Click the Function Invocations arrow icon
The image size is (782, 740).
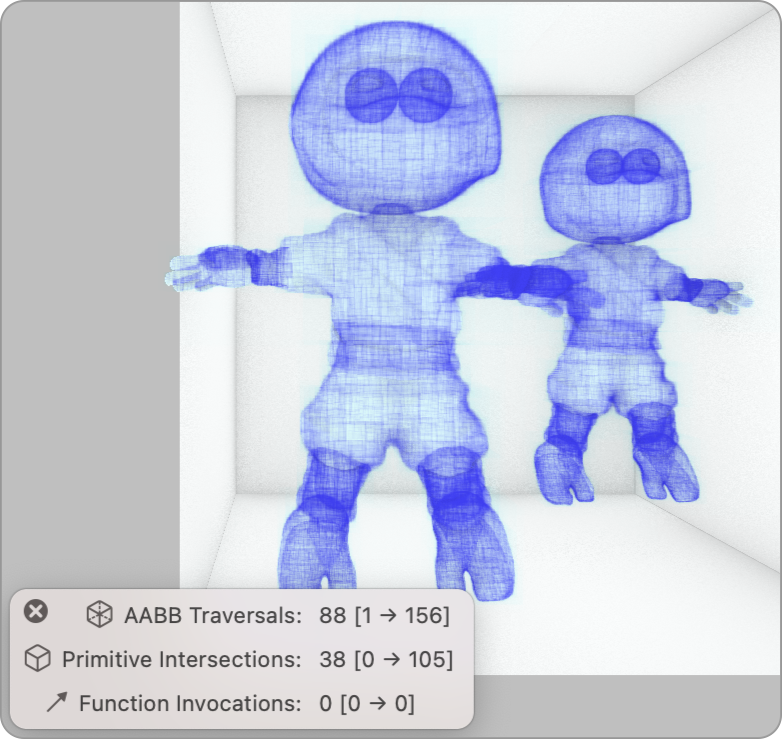56,703
